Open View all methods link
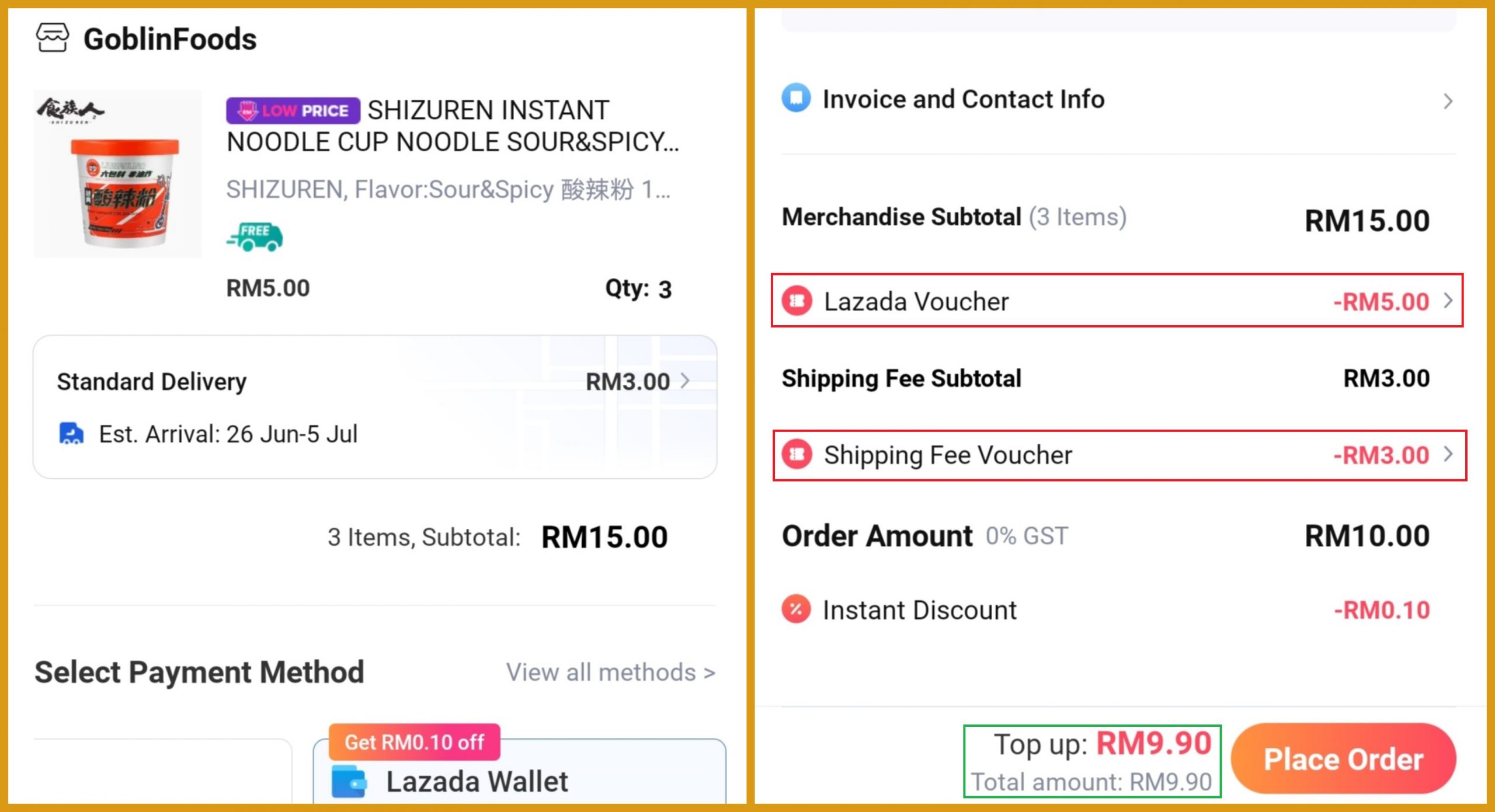 click(x=610, y=672)
